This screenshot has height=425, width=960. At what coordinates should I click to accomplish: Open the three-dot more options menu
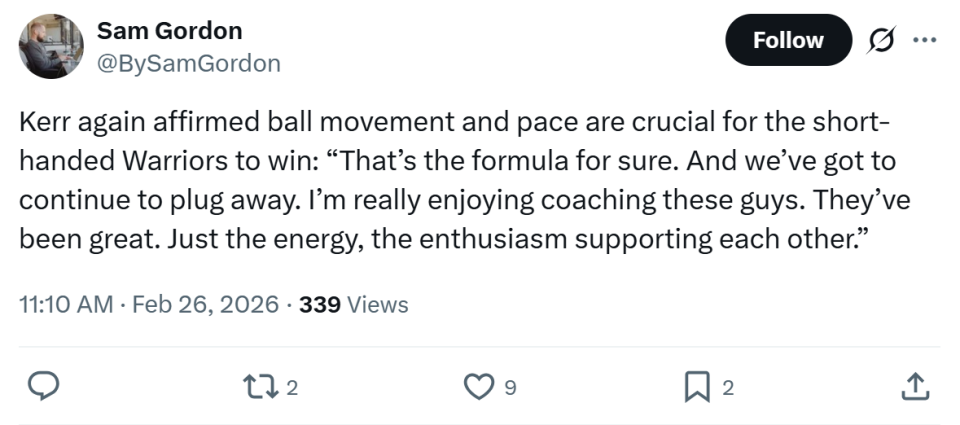(925, 40)
